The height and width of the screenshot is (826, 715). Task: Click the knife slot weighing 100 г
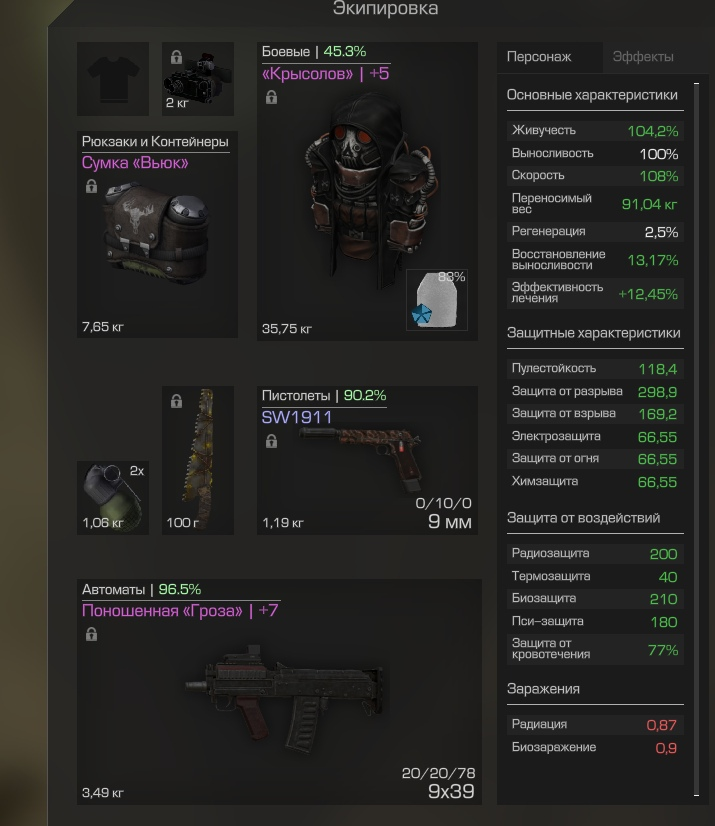click(198, 460)
